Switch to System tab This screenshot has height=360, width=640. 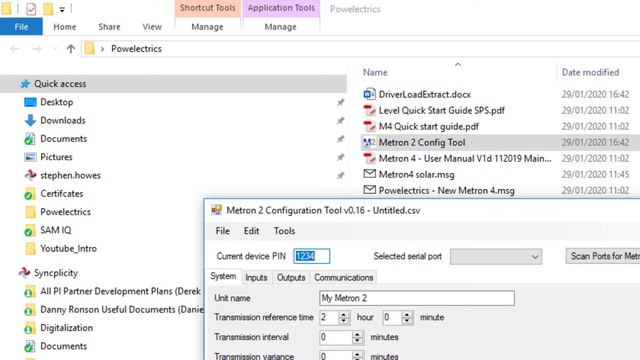coord(223,276)
